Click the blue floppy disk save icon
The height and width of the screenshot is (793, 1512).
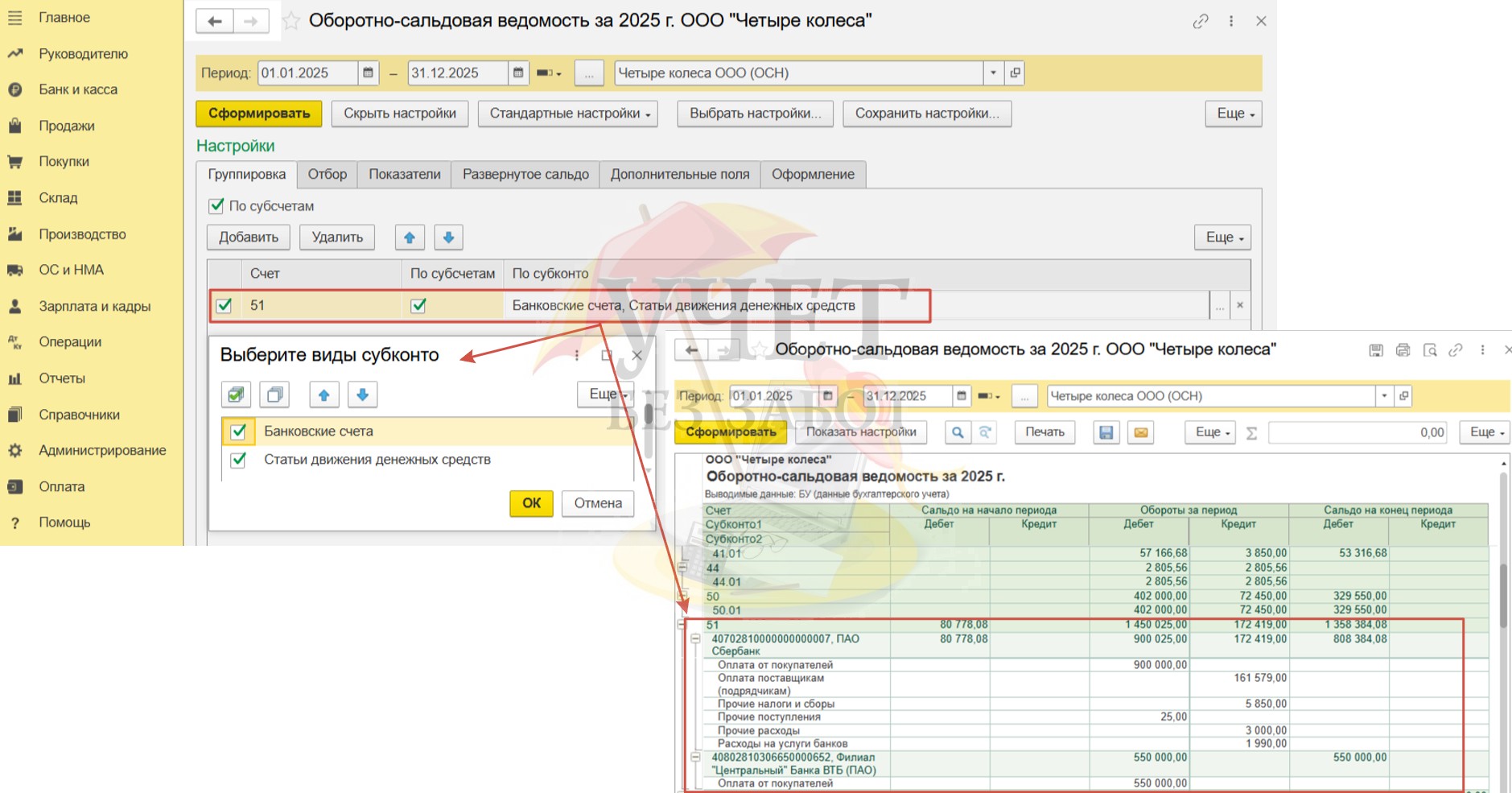pyautogui.click(x=1106, y=432)
